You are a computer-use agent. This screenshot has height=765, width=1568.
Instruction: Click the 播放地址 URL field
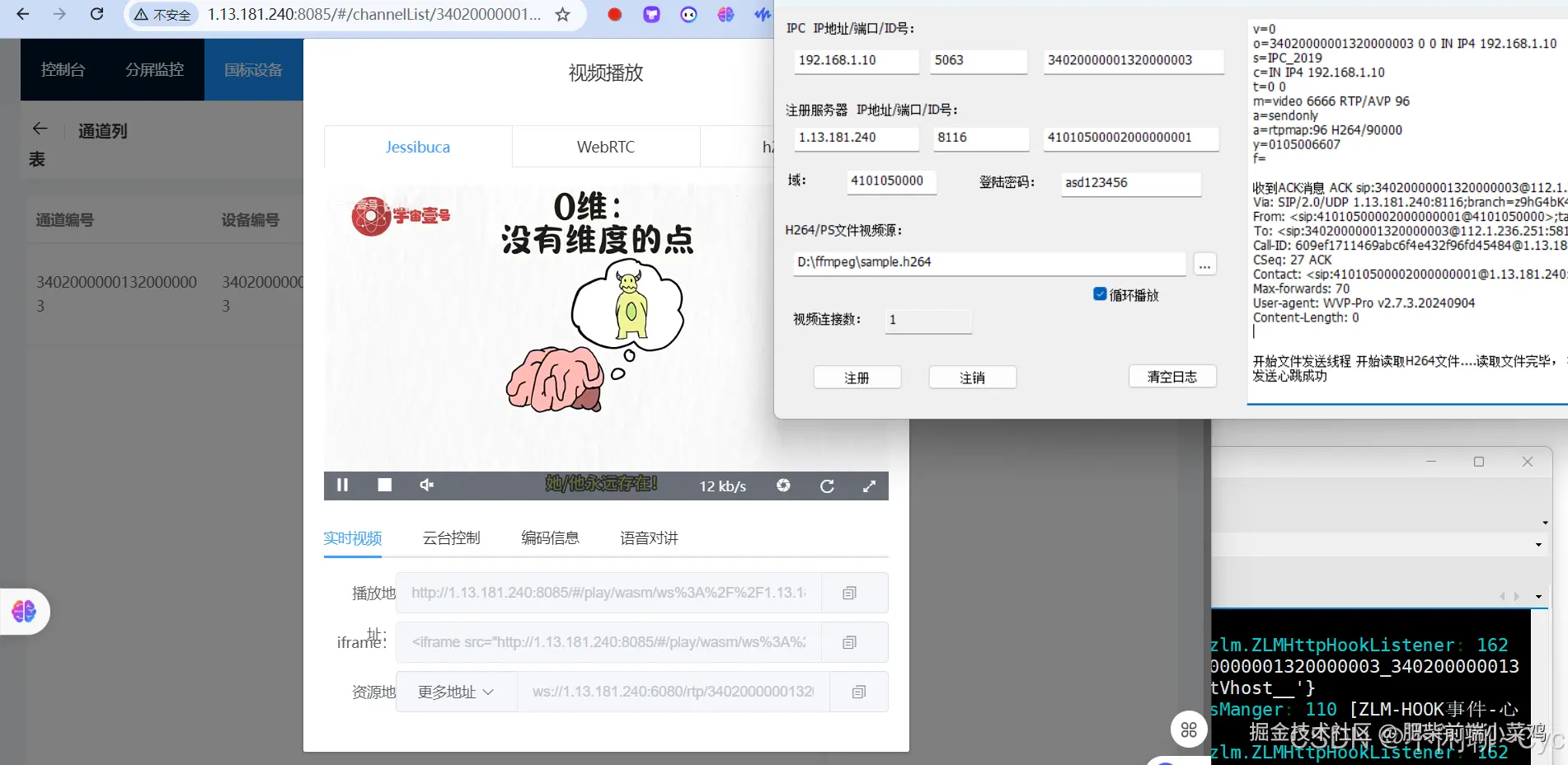[608, 593]
